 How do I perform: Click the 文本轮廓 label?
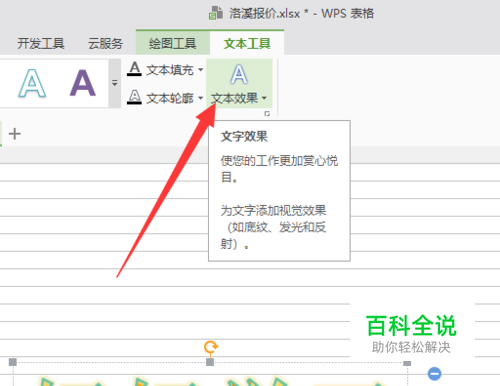click(170, 98)
